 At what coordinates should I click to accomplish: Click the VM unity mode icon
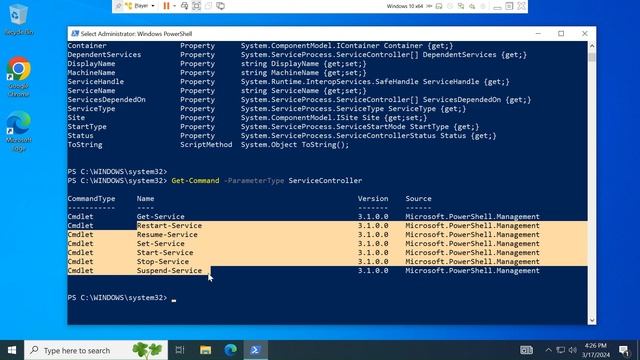click(x=209, y=6)
